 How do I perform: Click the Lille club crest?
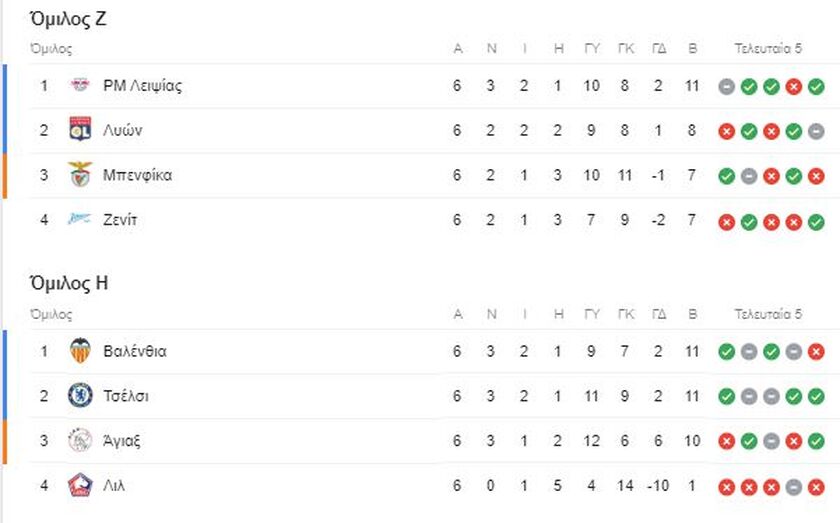click(80, 486)
